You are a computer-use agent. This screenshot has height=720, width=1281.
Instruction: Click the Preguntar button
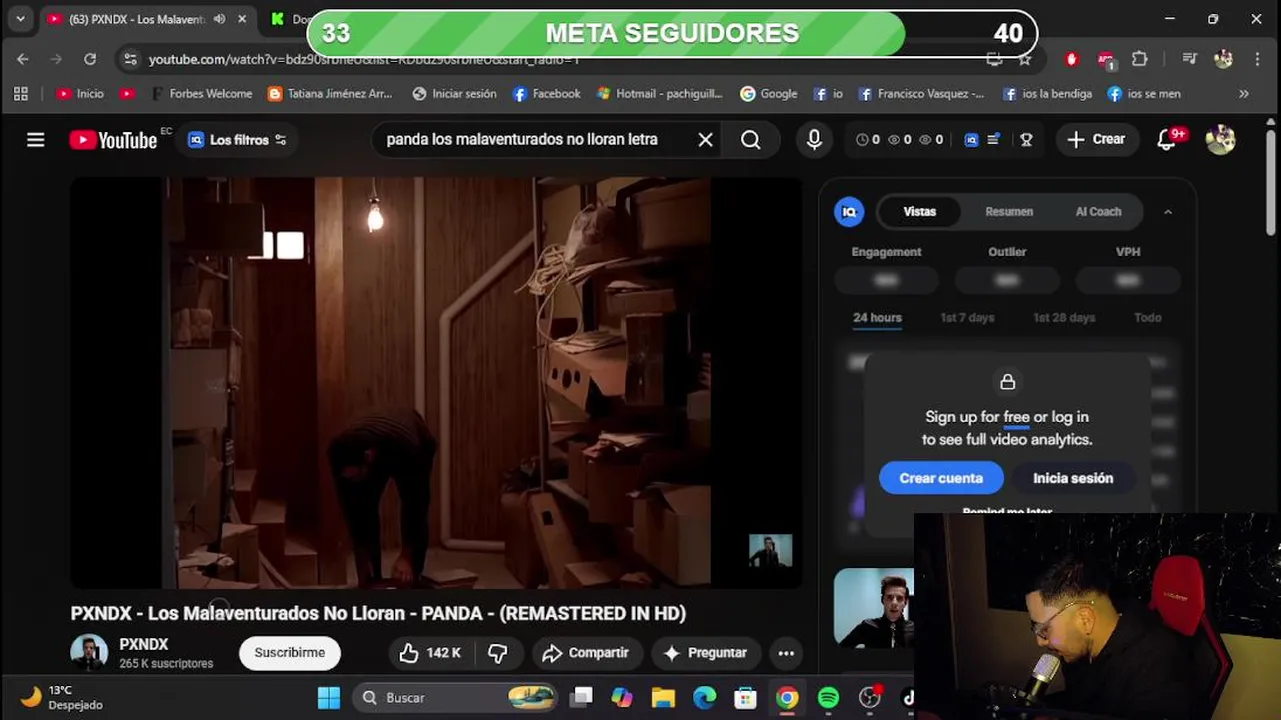[705, 653]
